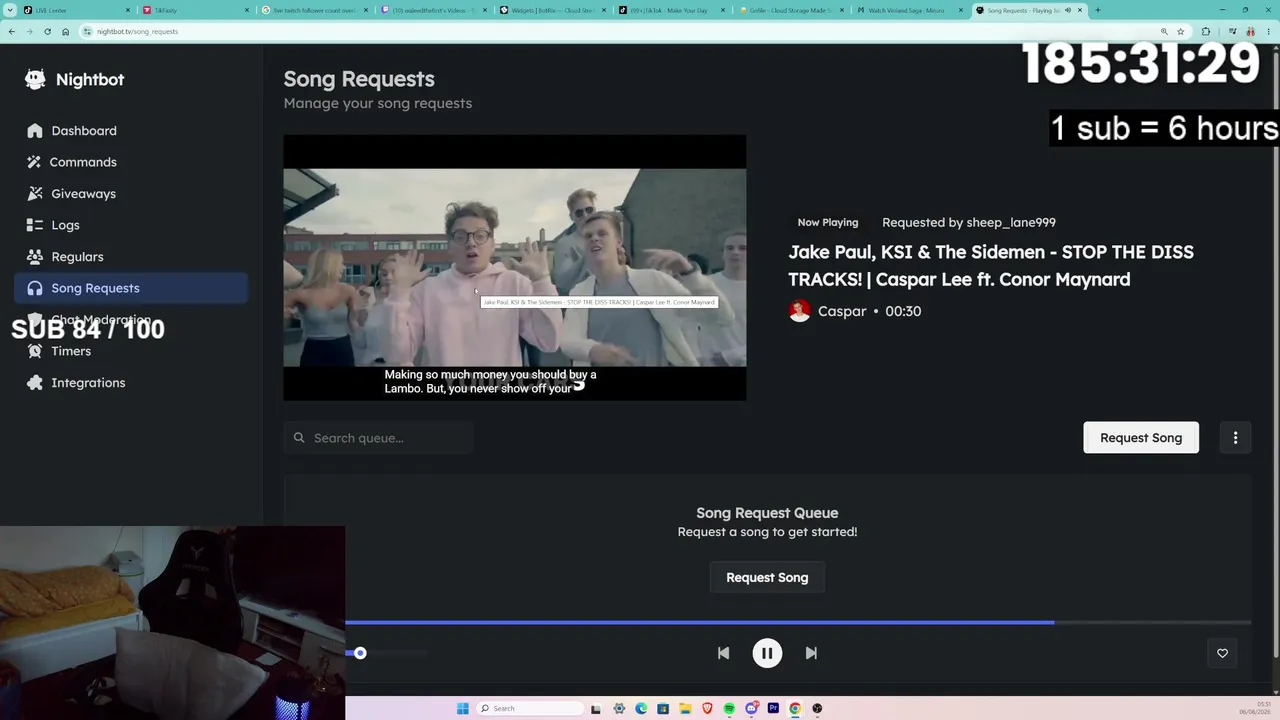This screenshot has width=1280, height=720.
Task: Switch to the Gofile Cloud Storage tab
Action: (791, 10)
